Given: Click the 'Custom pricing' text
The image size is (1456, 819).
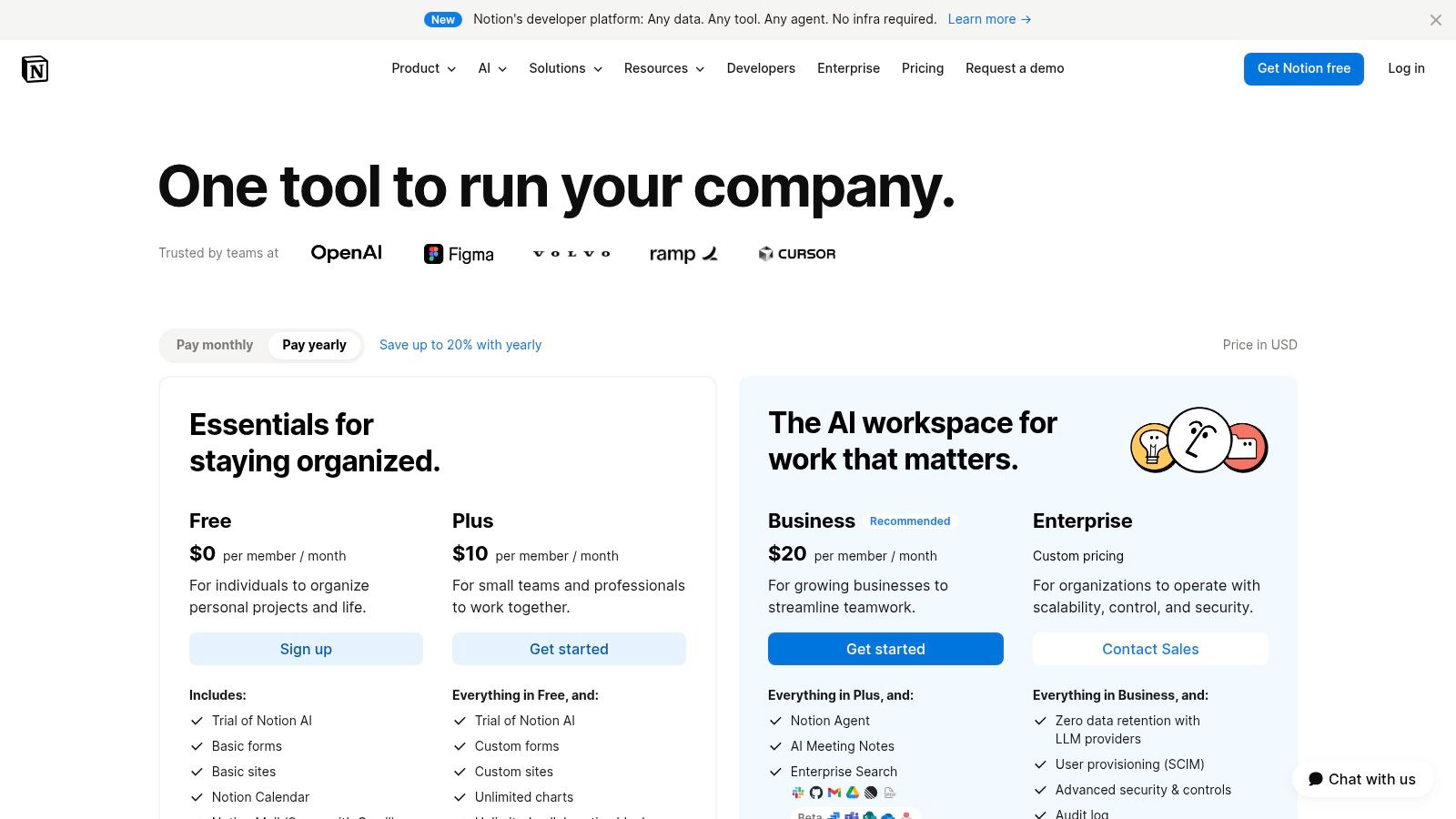Looking at the screenshot, I should pos(1078,556).
